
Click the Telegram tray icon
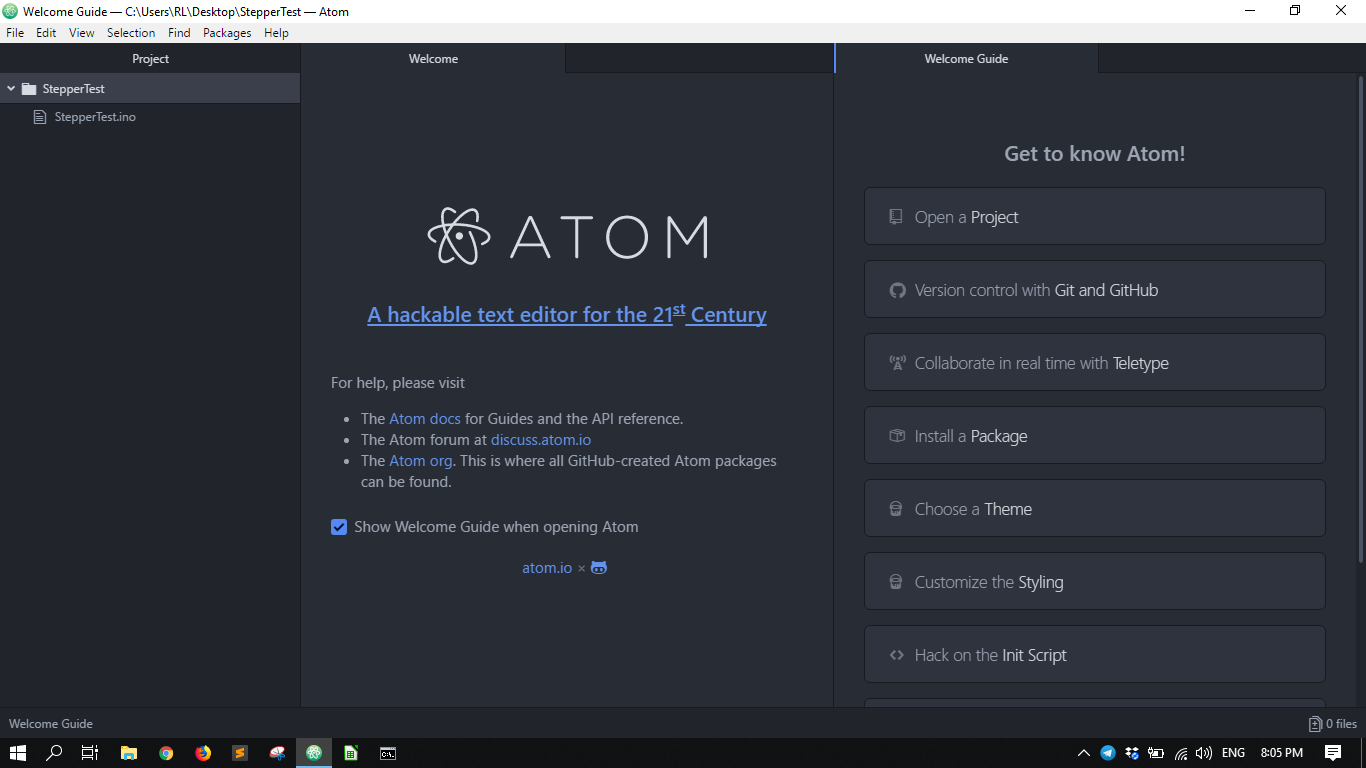click(x=1108, y=753)
